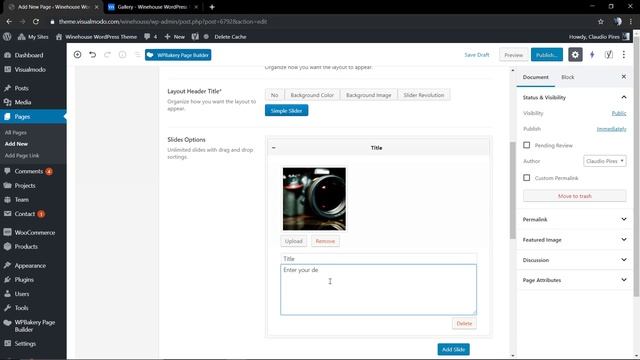This screenshot has height=360, width=640.
Task: Bookmark page with star icon
Action: click(x=600, y=21)
